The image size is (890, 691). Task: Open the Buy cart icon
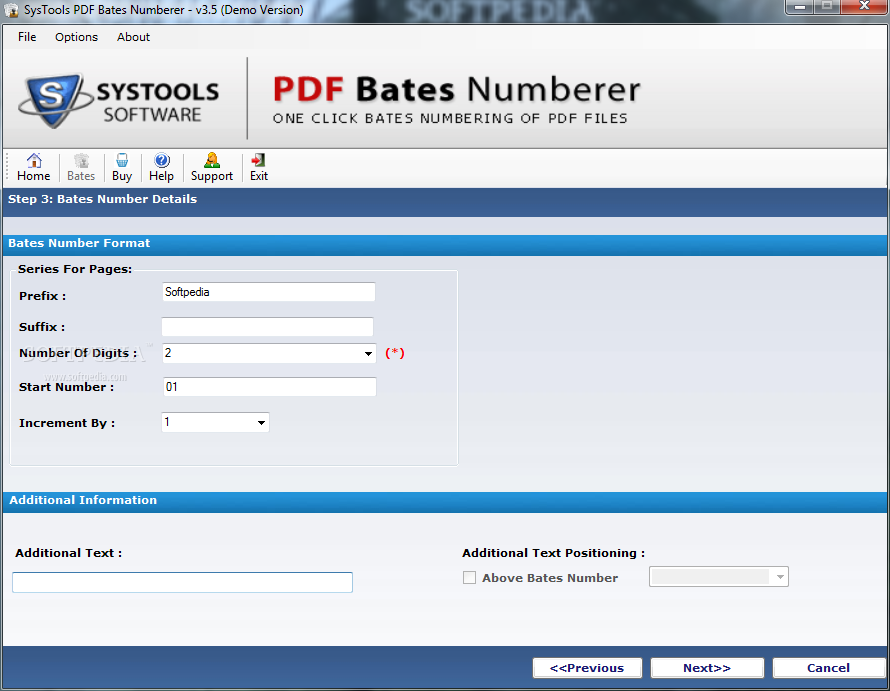point(121,167)
